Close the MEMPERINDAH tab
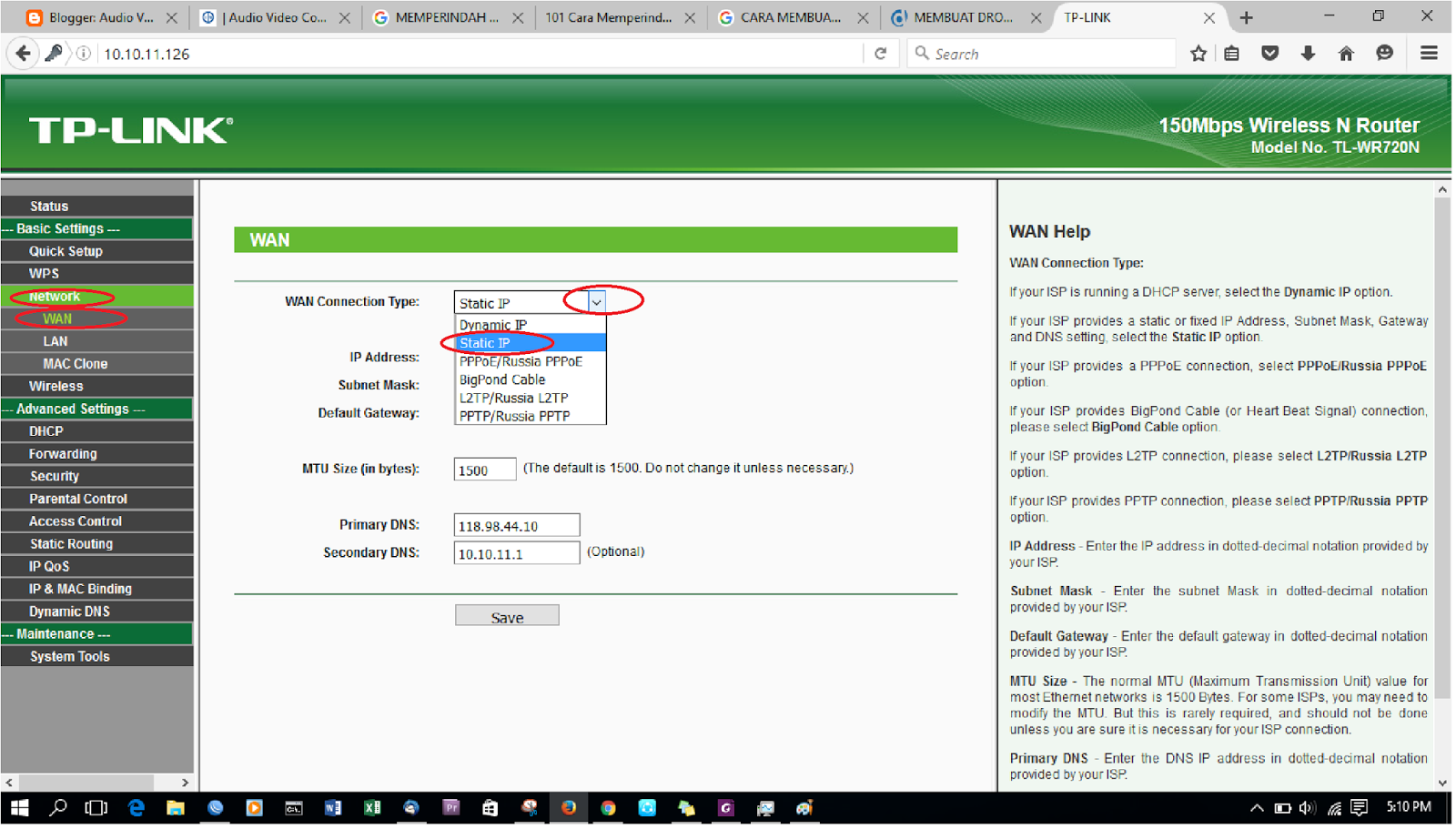 coord(518,17)
